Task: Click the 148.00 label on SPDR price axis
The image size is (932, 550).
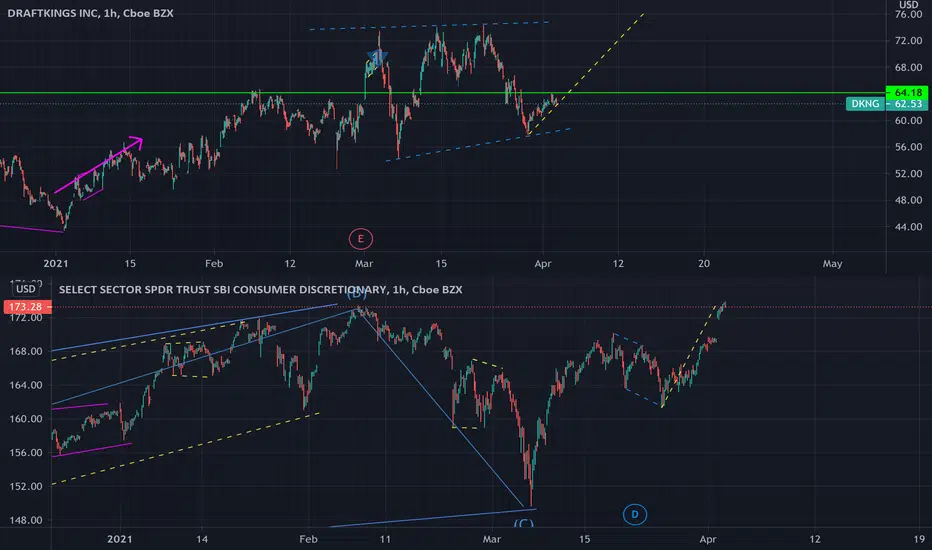Action: [26, 520]
